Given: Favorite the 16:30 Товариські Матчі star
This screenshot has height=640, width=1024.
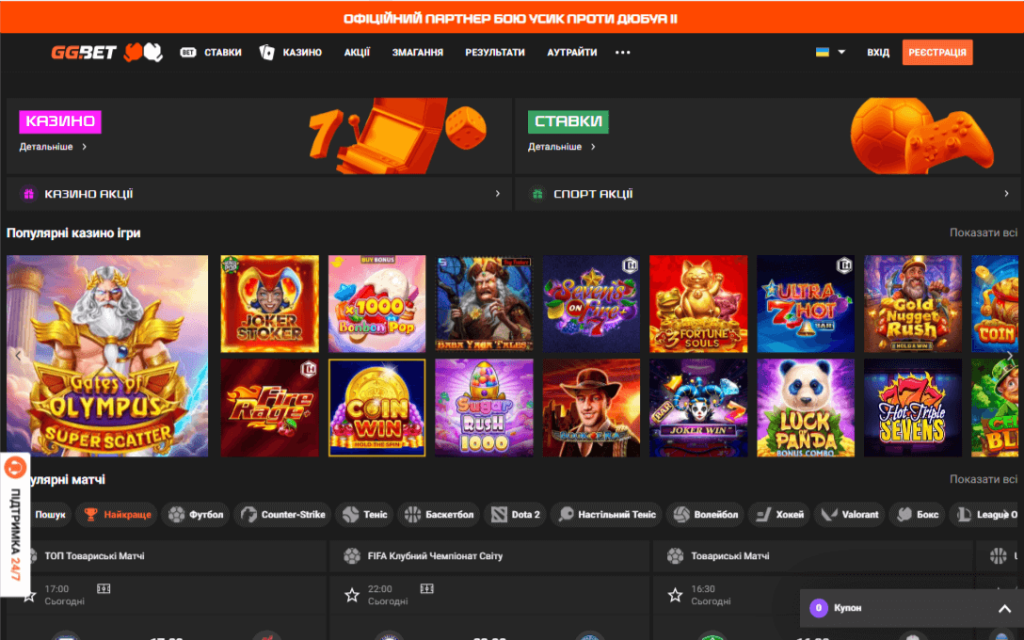Looking at the screenshot, I should tap(675, 595).
